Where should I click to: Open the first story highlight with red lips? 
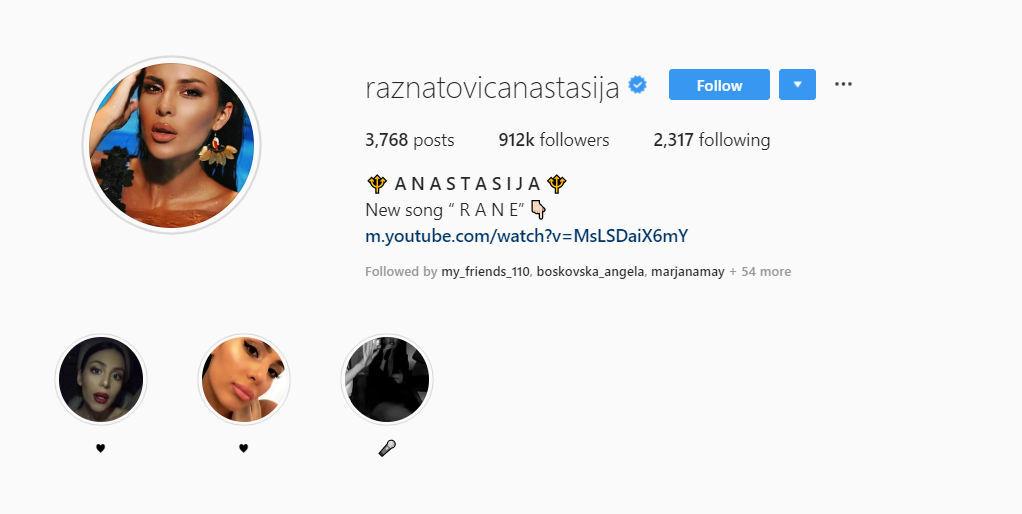click(101, 379)
